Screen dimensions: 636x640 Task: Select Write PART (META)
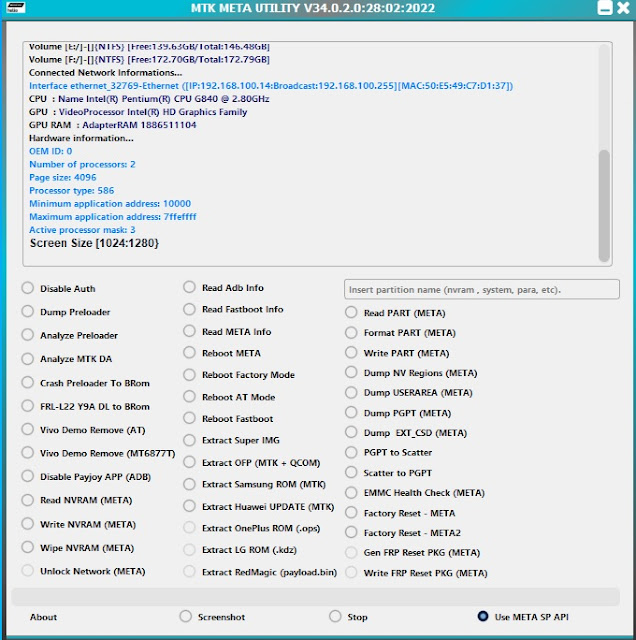tap(351, 353)
